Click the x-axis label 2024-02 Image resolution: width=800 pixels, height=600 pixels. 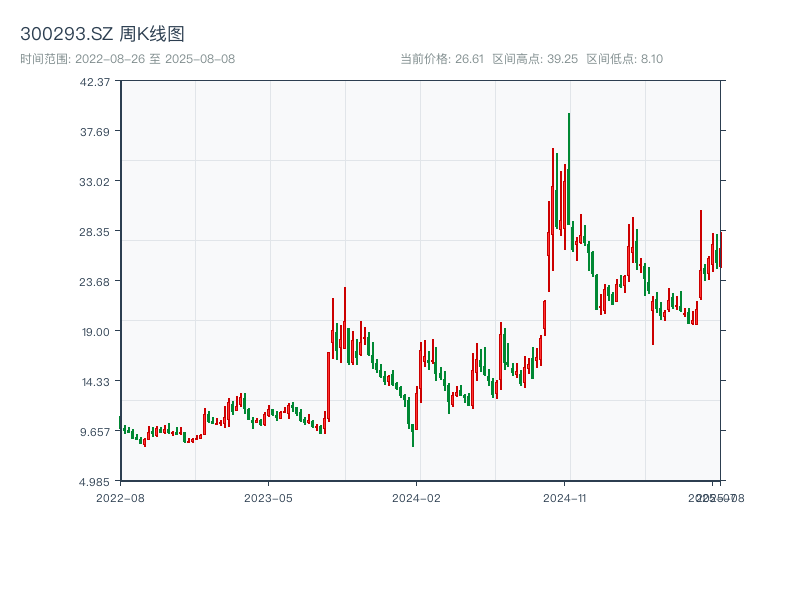click(416, 498)
